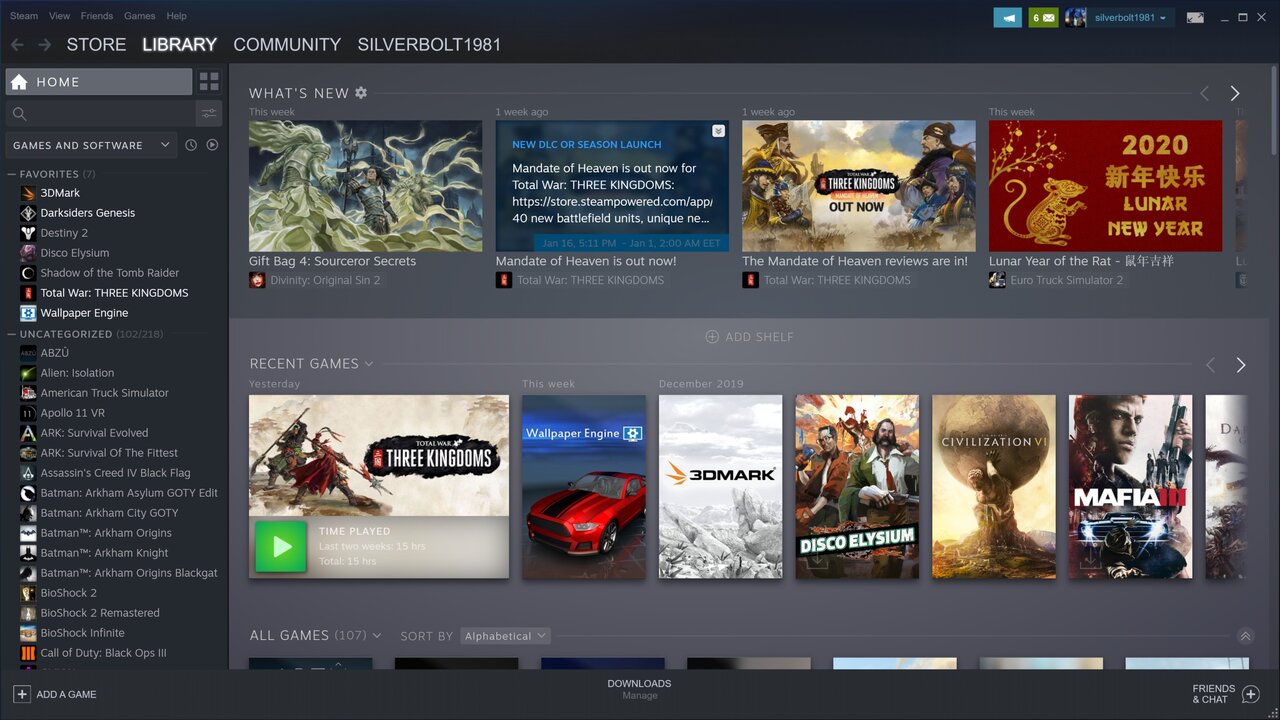Open the Games and Software dropdown
The width and height of the screenshot is (1280, 720).
click(91, 145)
